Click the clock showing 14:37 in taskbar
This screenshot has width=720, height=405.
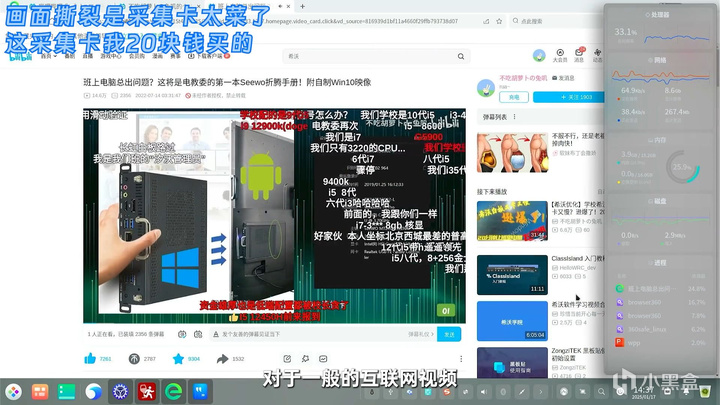click(644, 392)
